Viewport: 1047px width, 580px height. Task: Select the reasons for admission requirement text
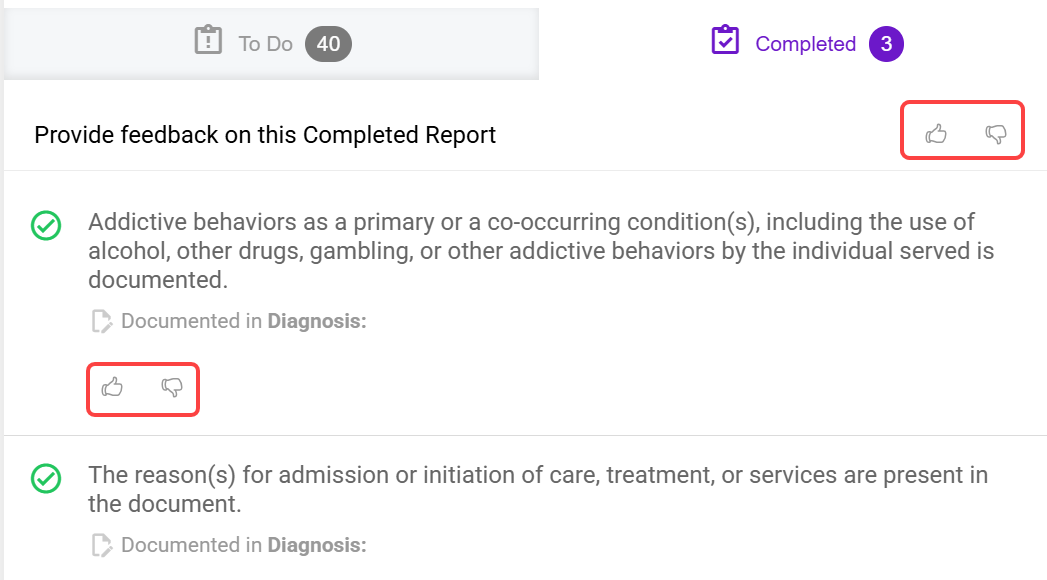pyautogui.click(x=537, y=488)
